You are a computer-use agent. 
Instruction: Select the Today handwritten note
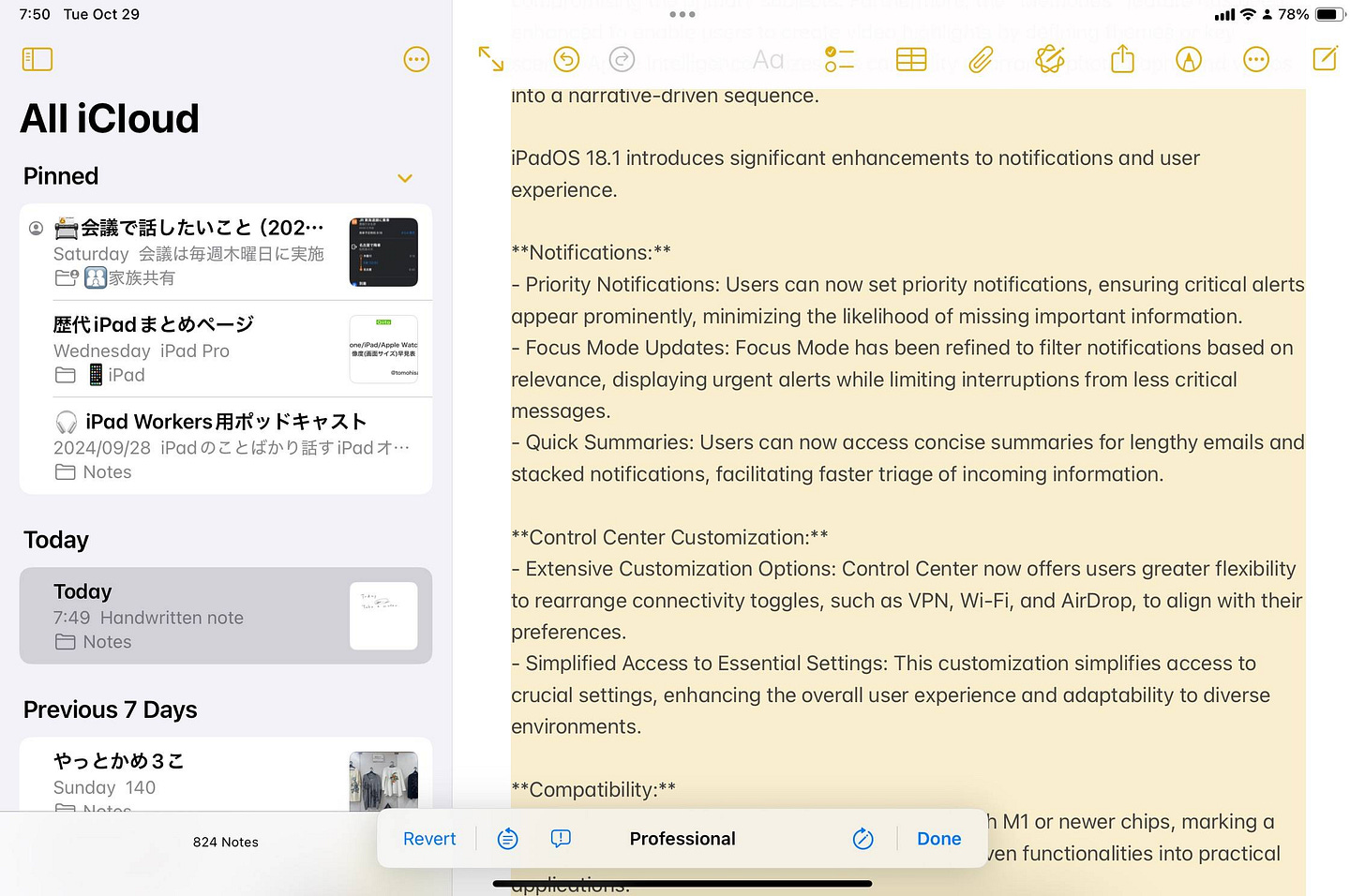(226, 616)
